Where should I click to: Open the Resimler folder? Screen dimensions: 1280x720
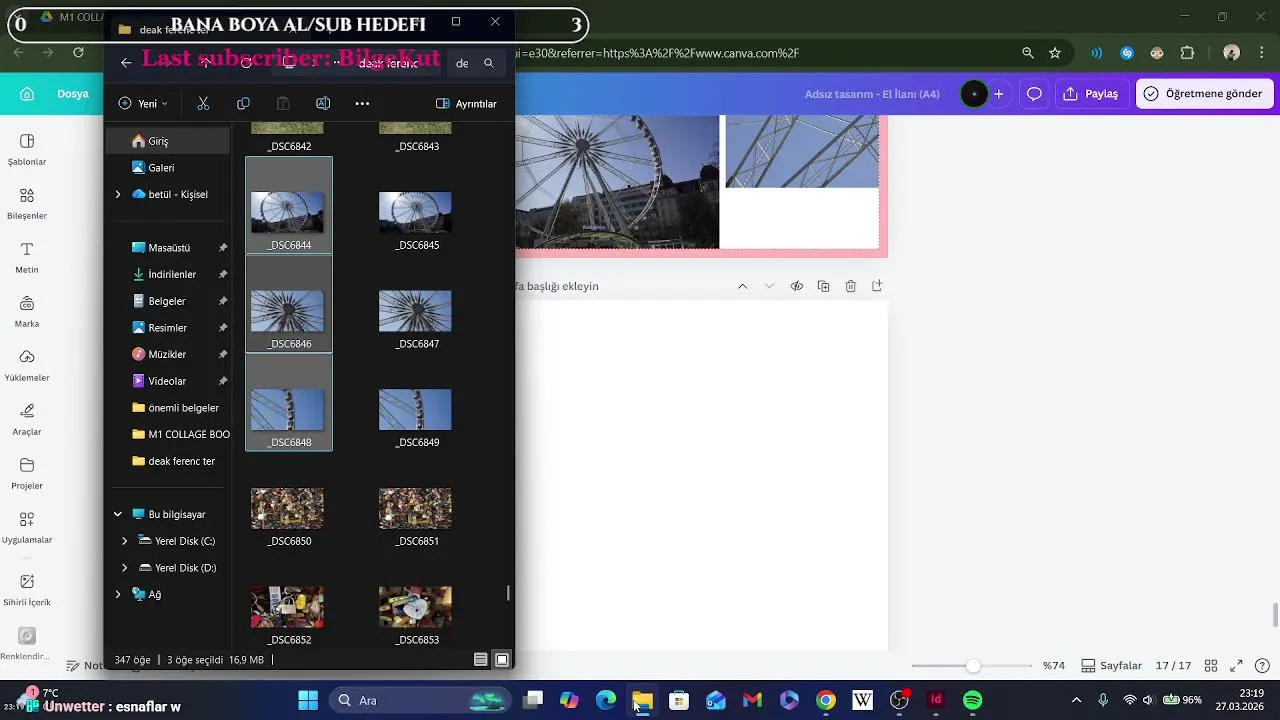coord(168,328)
